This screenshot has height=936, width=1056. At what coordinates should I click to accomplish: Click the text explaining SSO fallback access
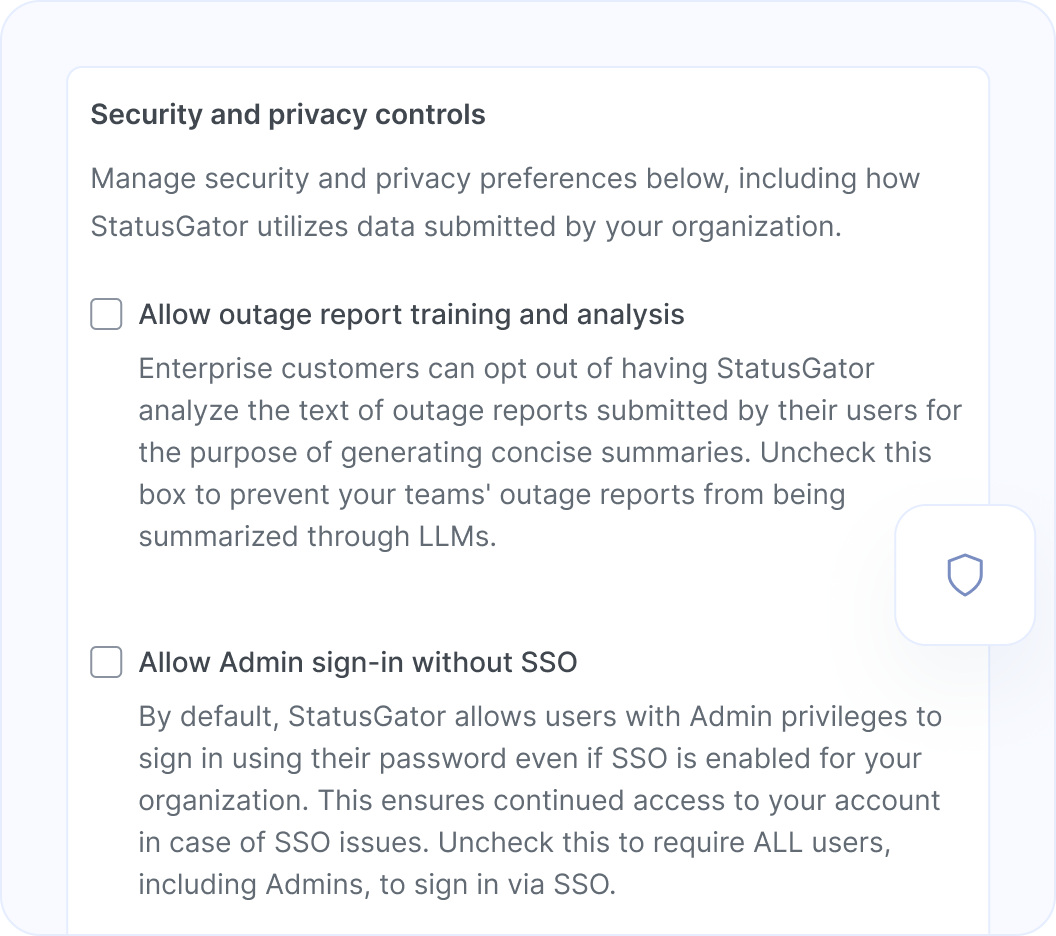[538, 800]
